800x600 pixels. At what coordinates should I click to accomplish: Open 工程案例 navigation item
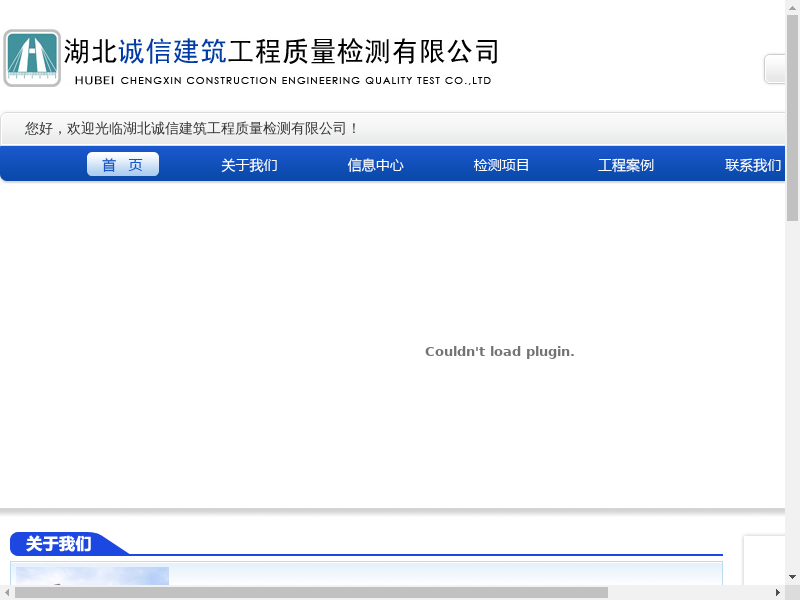pyautogui.click(x=626, y=165)
